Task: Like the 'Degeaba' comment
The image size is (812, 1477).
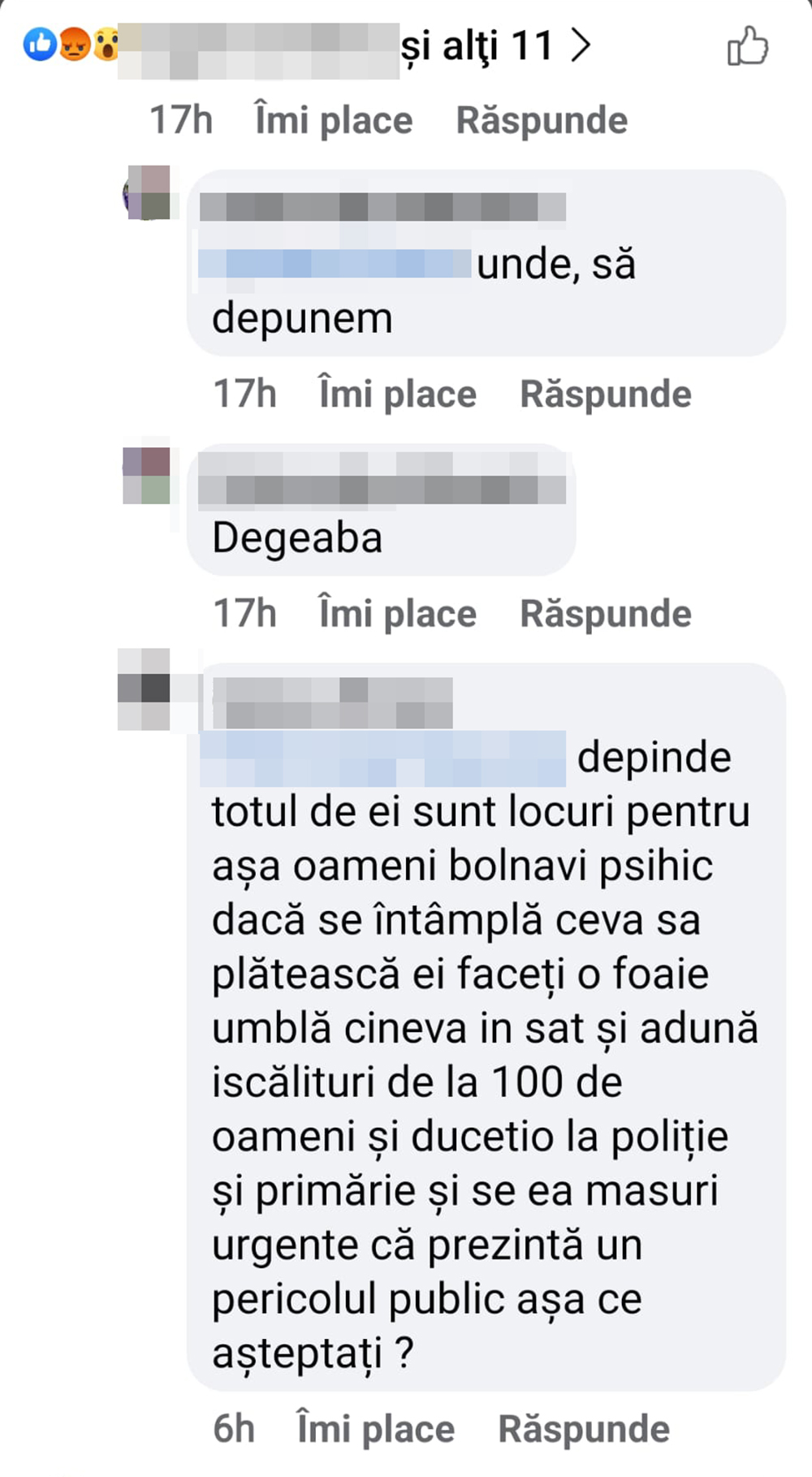Action: point(397,613)
